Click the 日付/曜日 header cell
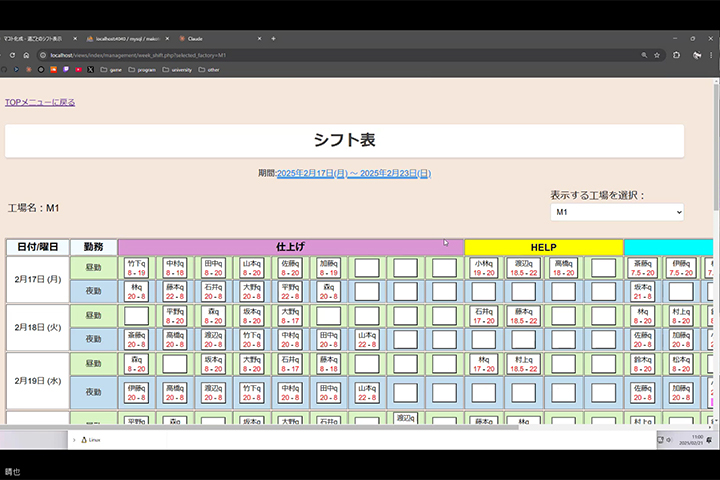Viewport: 720px width, 480px height. click(x=38, y=247)
